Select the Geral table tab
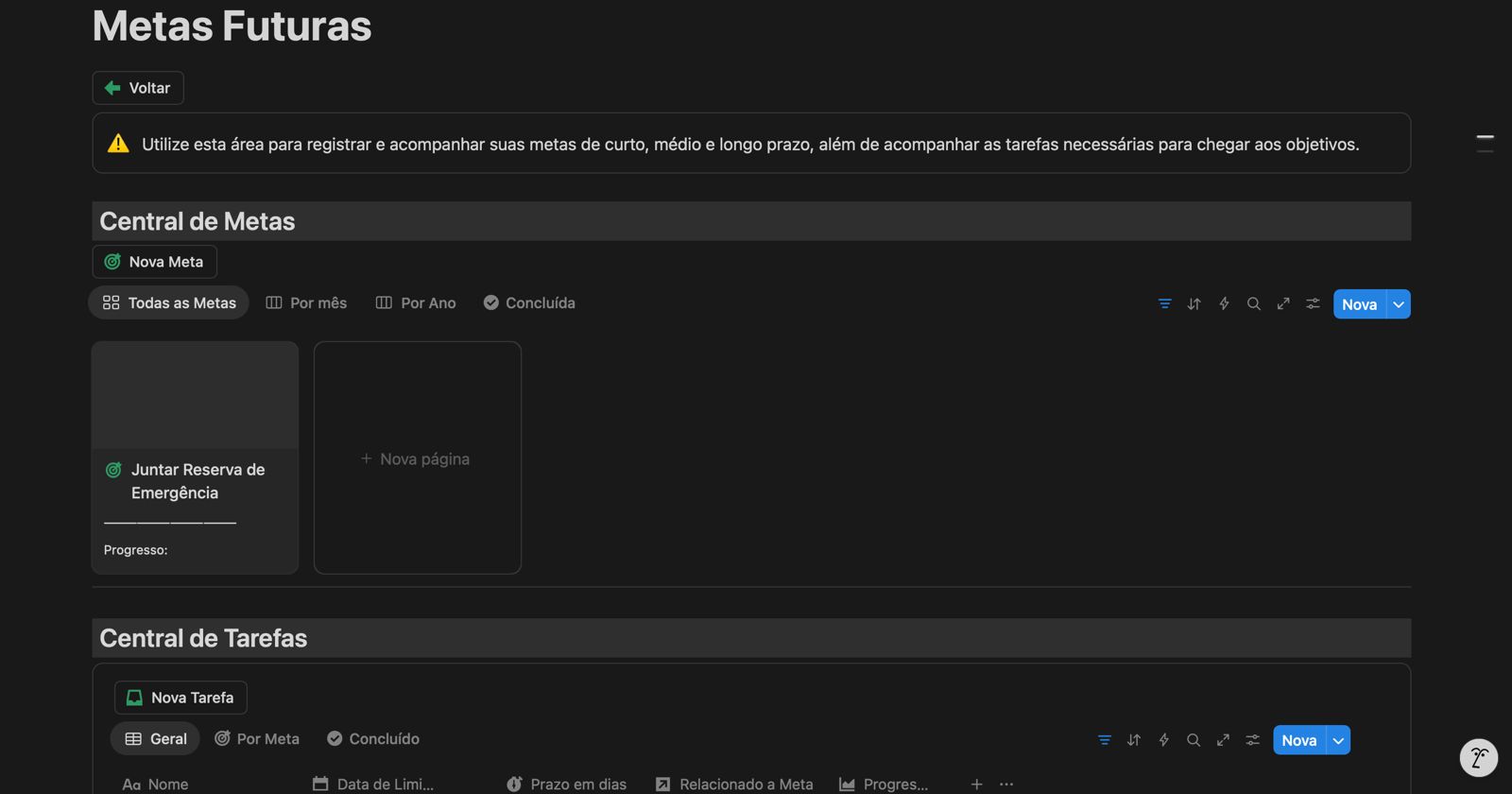This screenshot has height=794, width=1512. tap(156, 738)
